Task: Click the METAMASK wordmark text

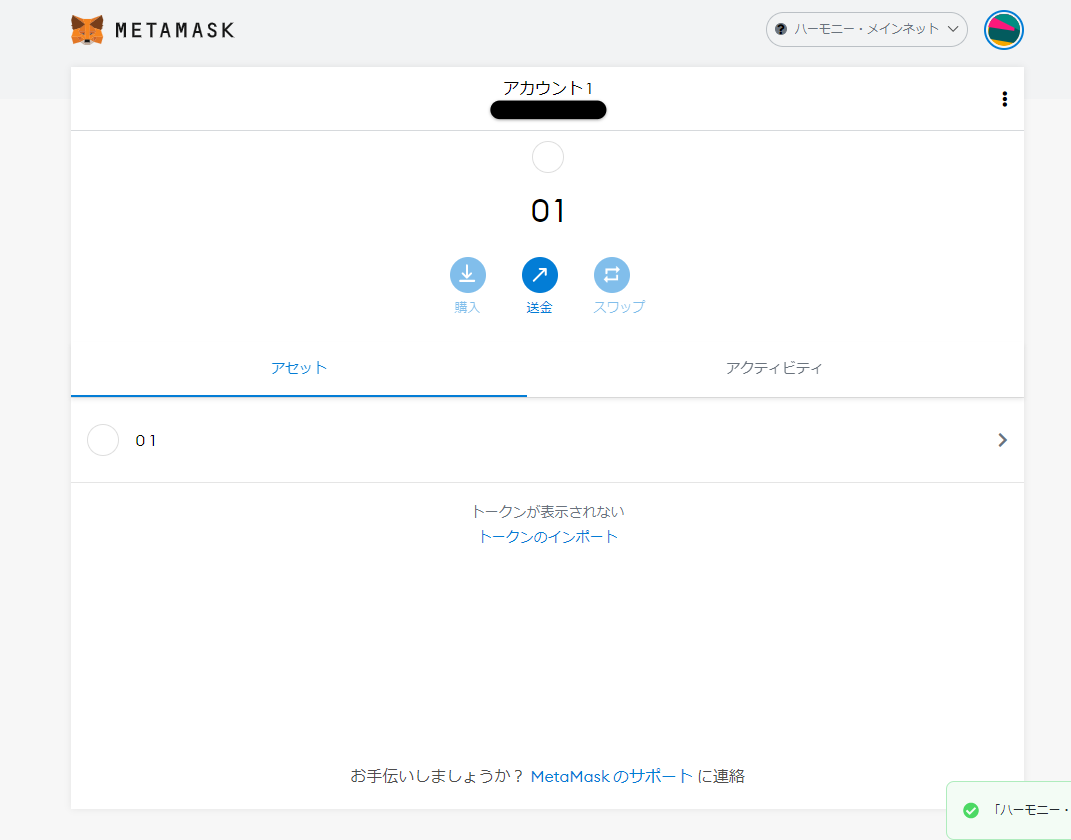Action: [x=175, y=30]
